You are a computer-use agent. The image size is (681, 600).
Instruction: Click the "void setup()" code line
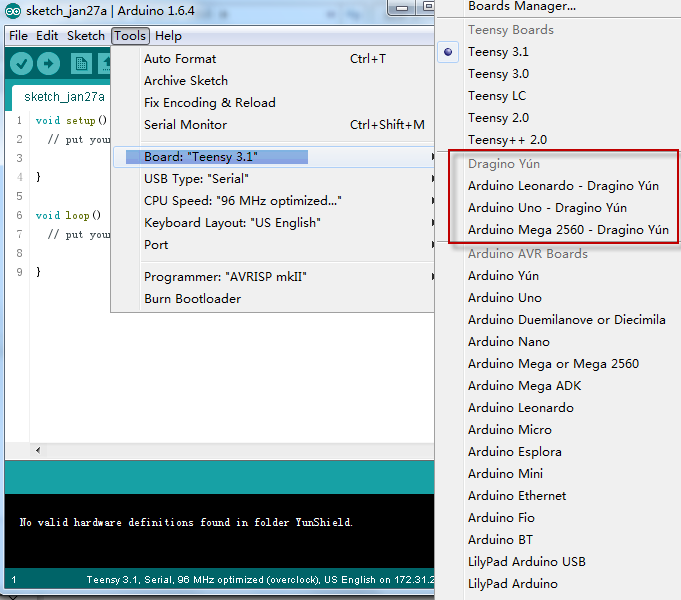pyautogui.click(x=71, y=120)
